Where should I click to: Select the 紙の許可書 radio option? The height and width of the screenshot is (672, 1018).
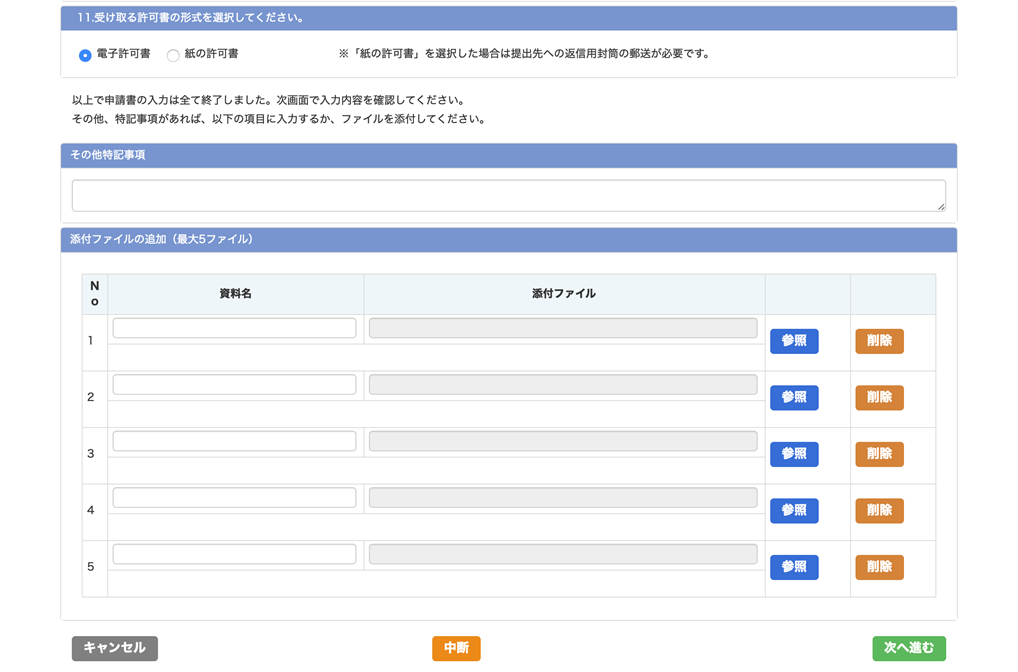(x=173, y=55)
